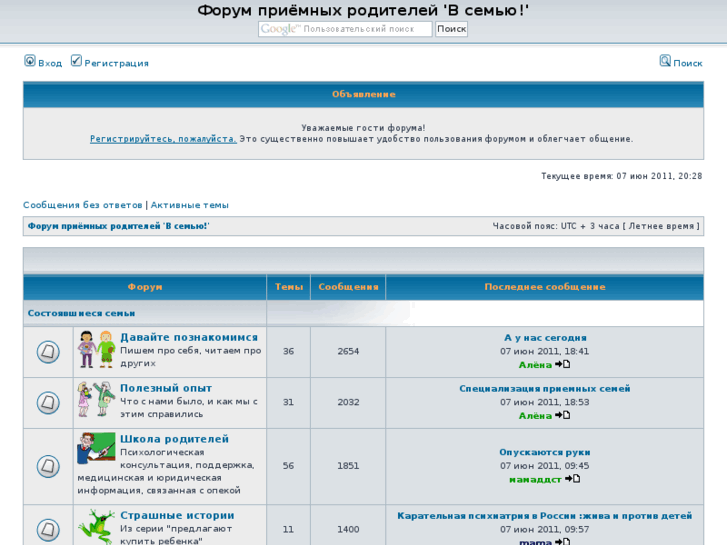Click the Темы column header
727x545 pixels.
289,287
